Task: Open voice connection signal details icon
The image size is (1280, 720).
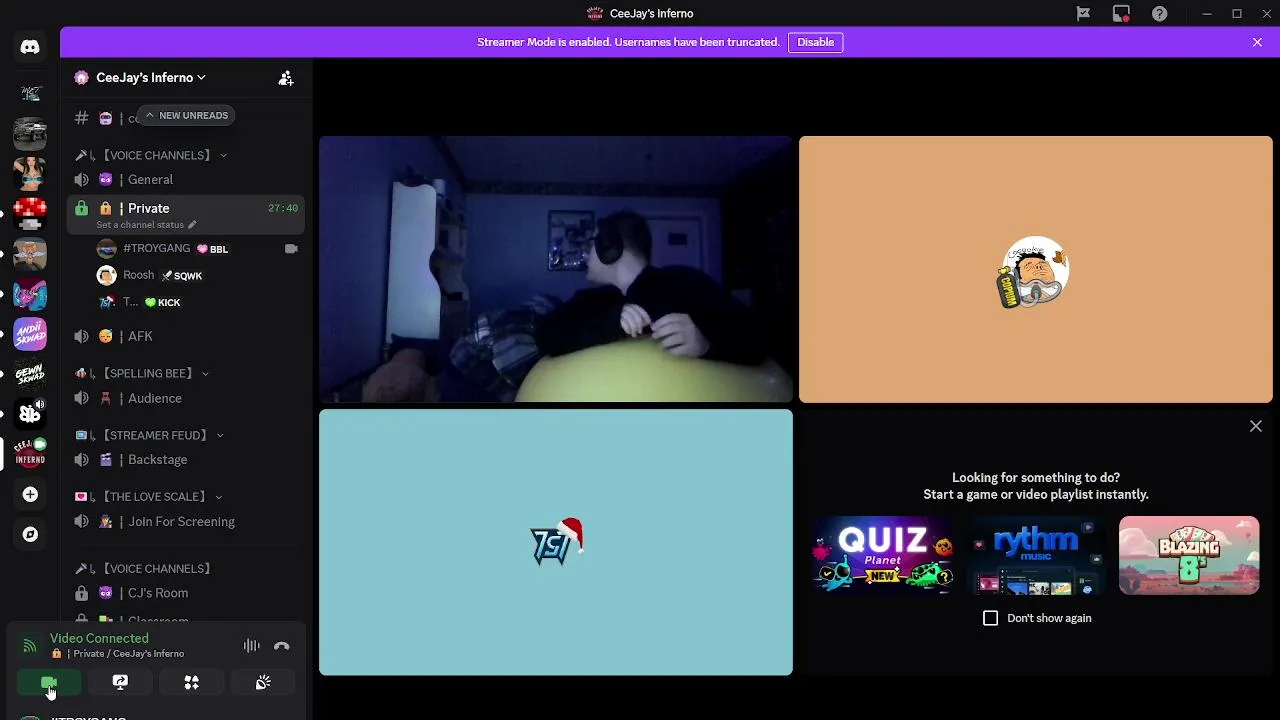Action: 30,646
